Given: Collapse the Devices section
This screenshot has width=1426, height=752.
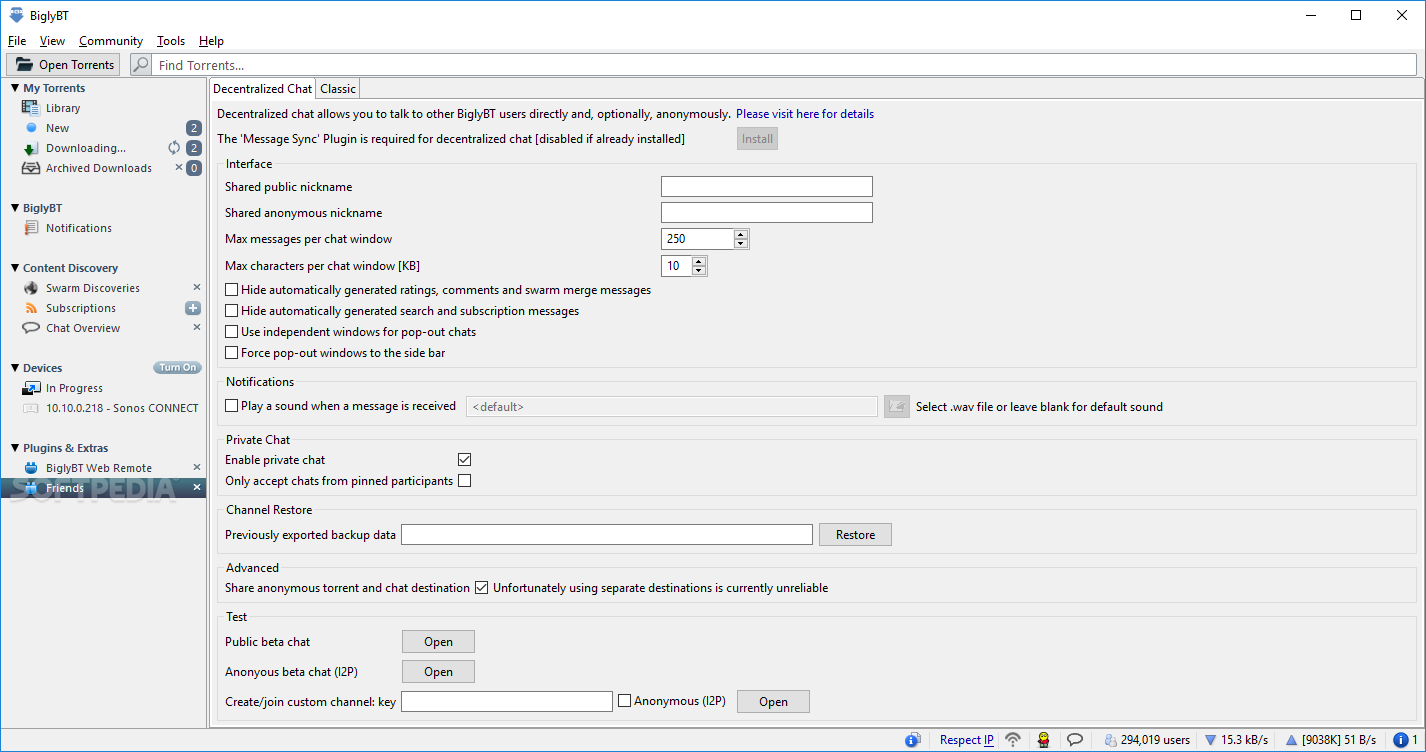Looking at the screenshot, I should [15, 368].
